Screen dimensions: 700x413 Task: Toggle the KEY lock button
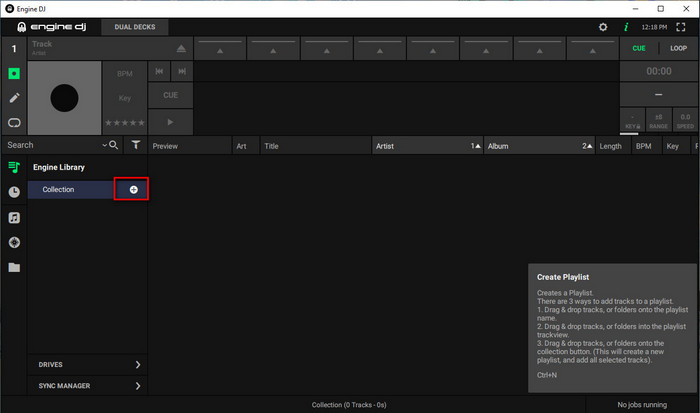tap(632, 121)
